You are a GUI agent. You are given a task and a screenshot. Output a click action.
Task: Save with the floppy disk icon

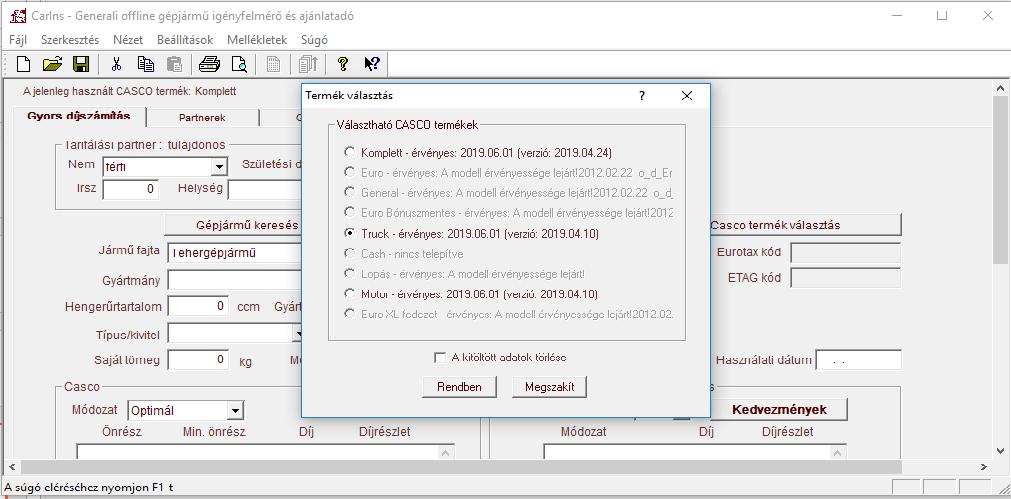(x=81, y=63)
